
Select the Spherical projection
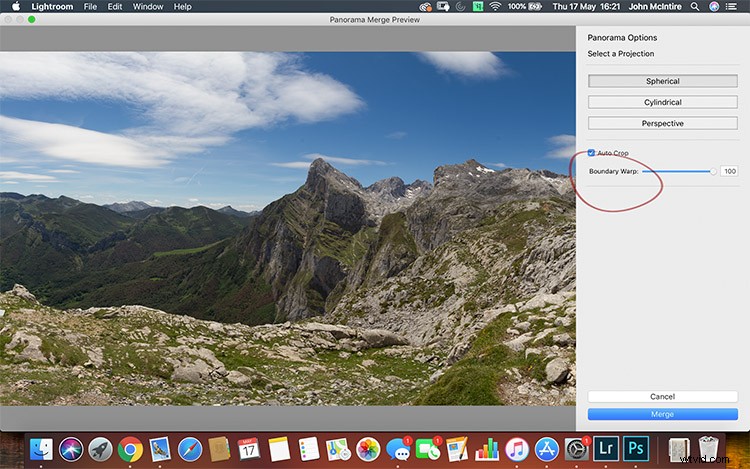click(x=662, y=81)
